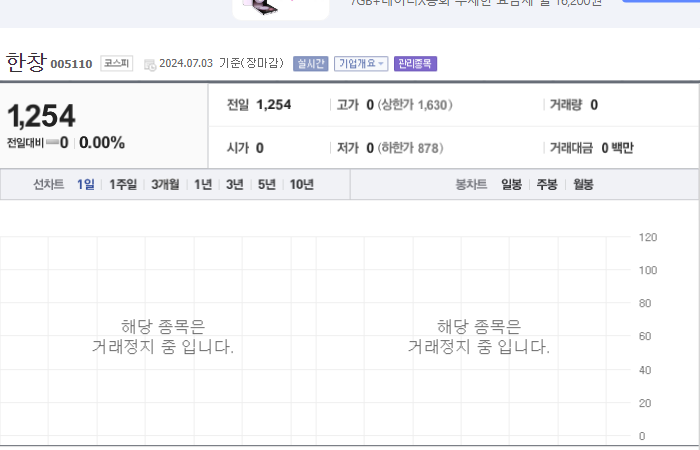Screen dimensions: 700x450
Task: Click the right chart's 거래정지 message
Action: point(479,337)
